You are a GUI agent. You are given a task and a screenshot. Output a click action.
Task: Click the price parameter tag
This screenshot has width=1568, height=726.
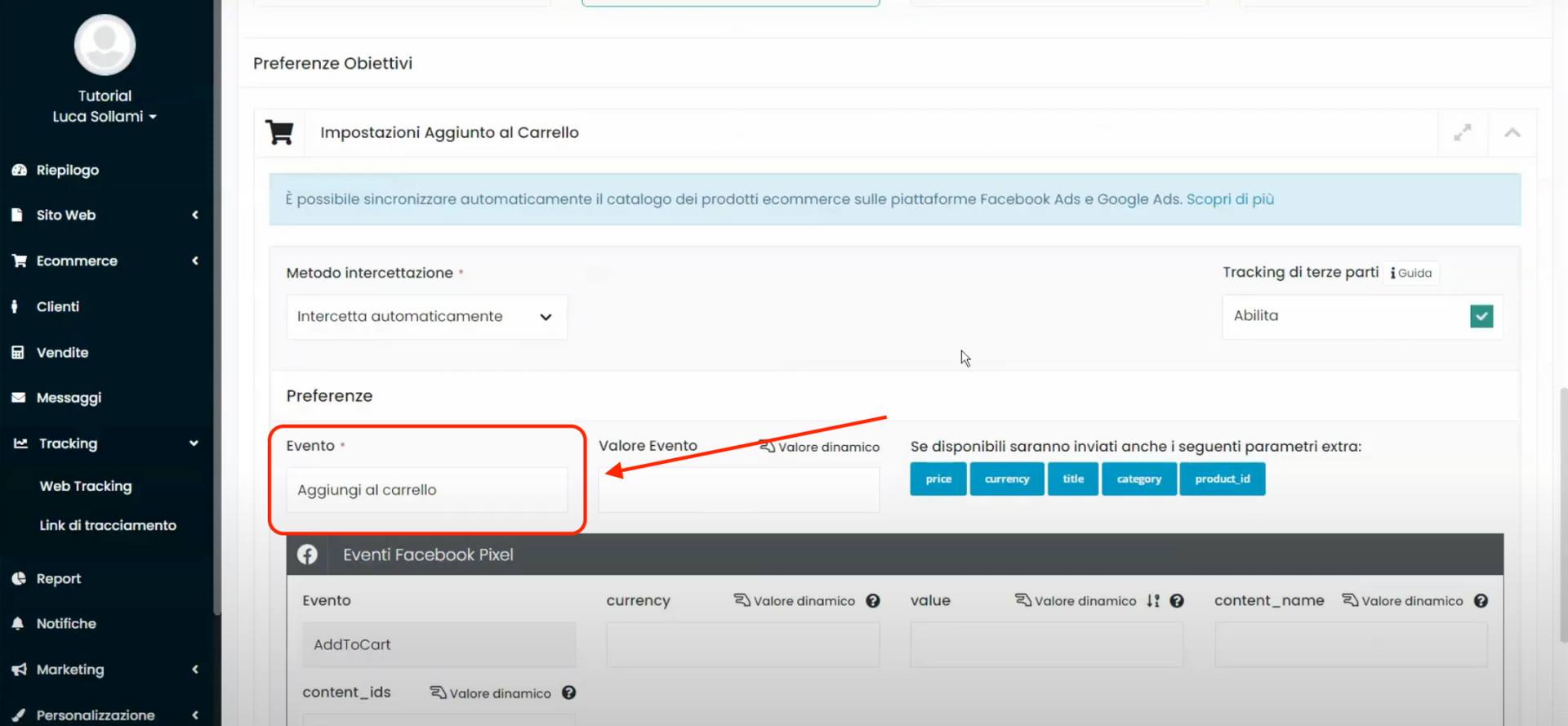[938, 479]
